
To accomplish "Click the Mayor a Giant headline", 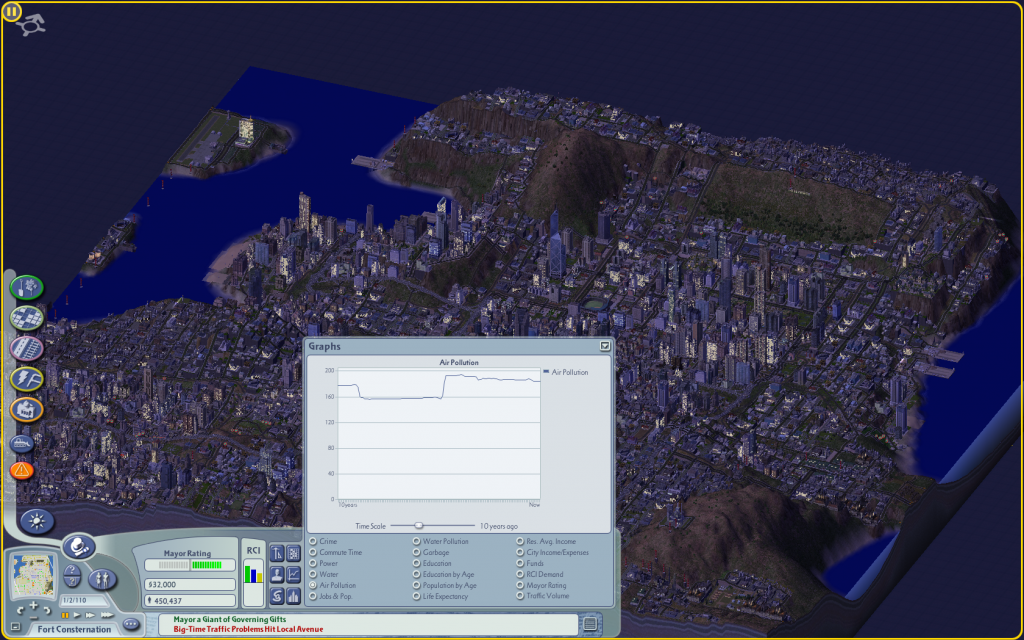I will pyautogui.click(x=230, y=619).
